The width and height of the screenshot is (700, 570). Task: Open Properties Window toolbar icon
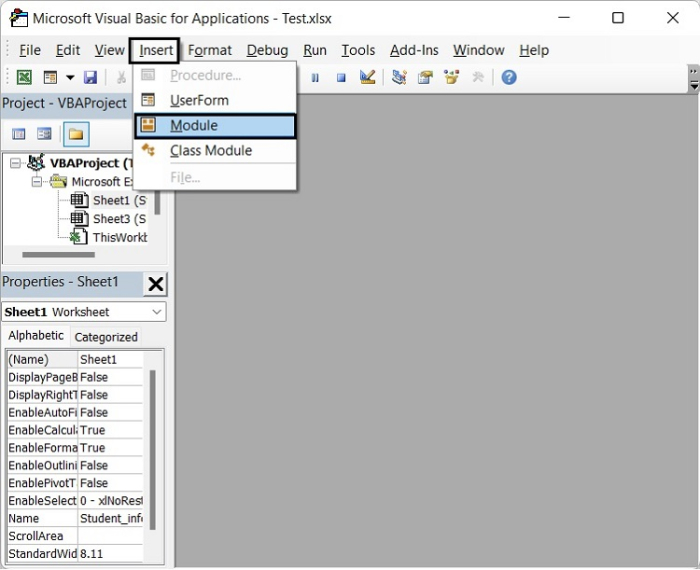[425, 77]
